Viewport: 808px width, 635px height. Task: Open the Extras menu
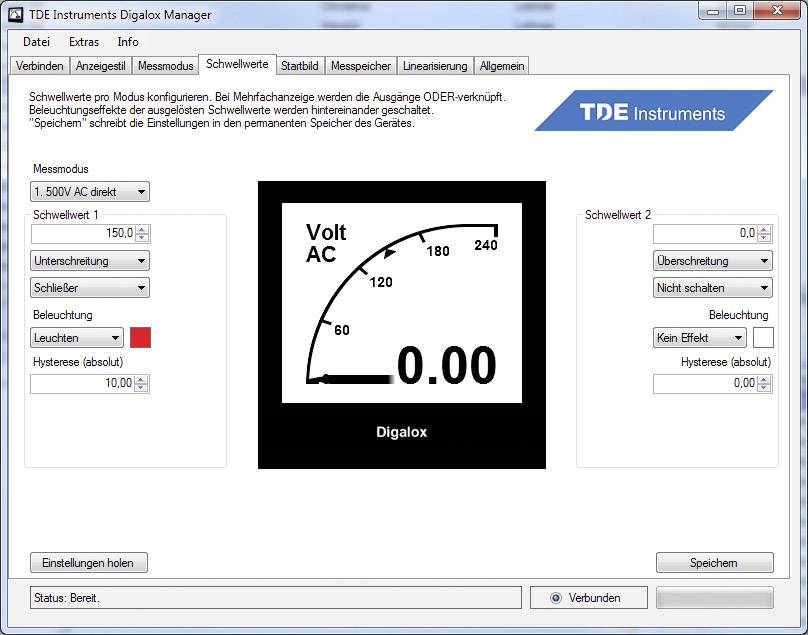click(x=83, y=42)
